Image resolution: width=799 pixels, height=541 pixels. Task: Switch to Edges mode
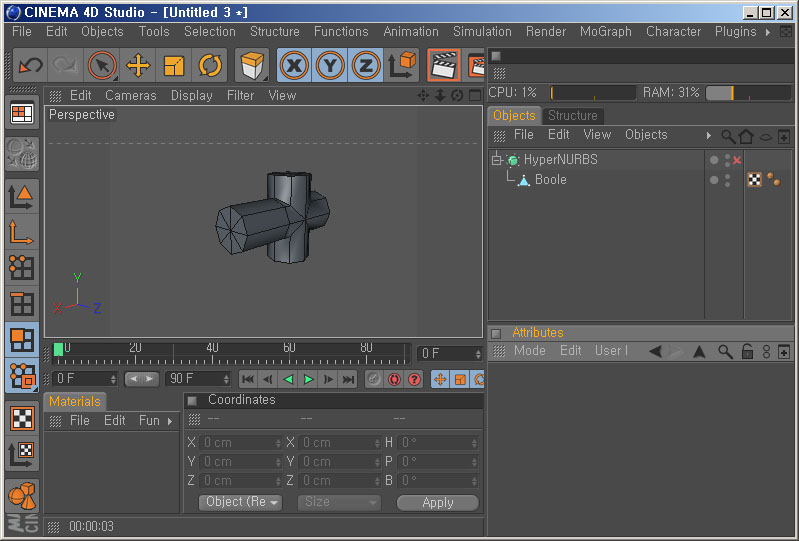pyautogui.click(x=22, y=304)
